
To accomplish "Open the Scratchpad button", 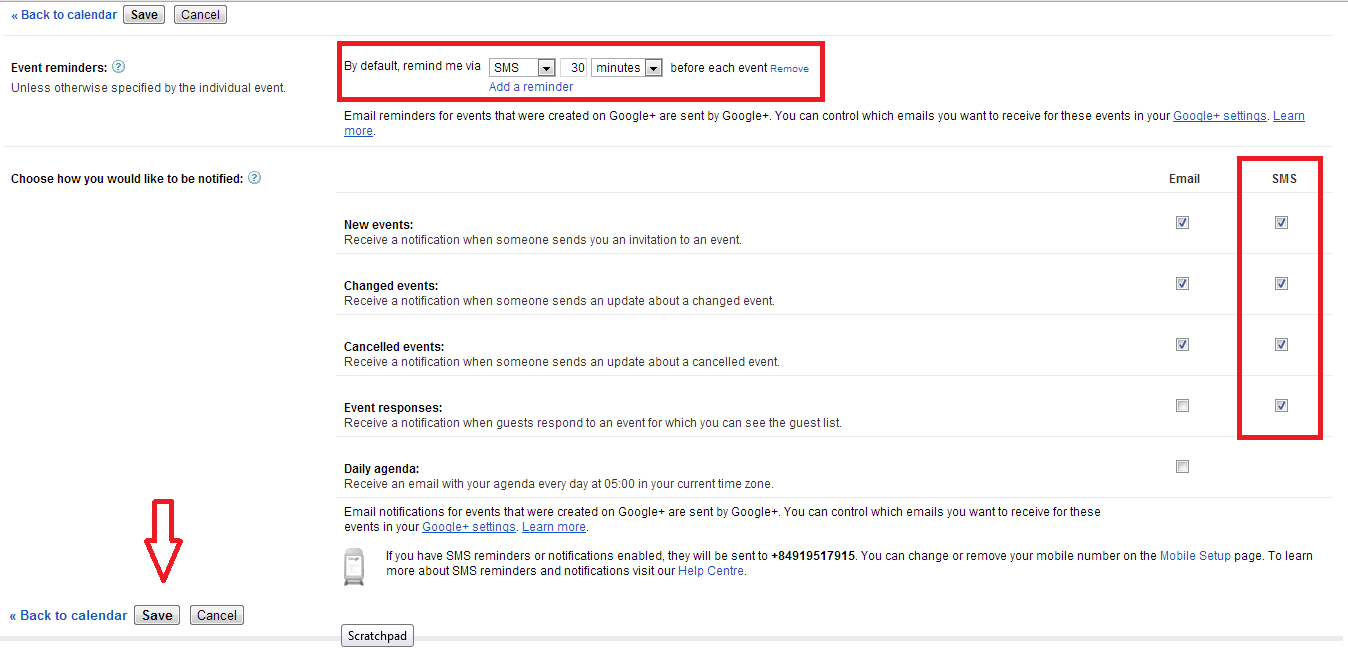I will pos(377,636).
